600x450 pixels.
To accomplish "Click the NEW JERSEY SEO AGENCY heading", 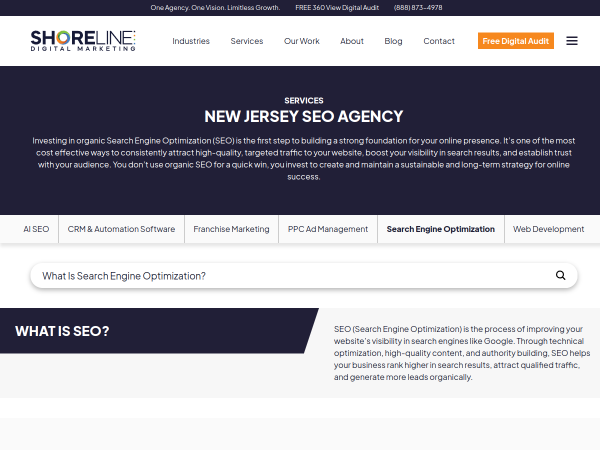I will pos(304,116).
